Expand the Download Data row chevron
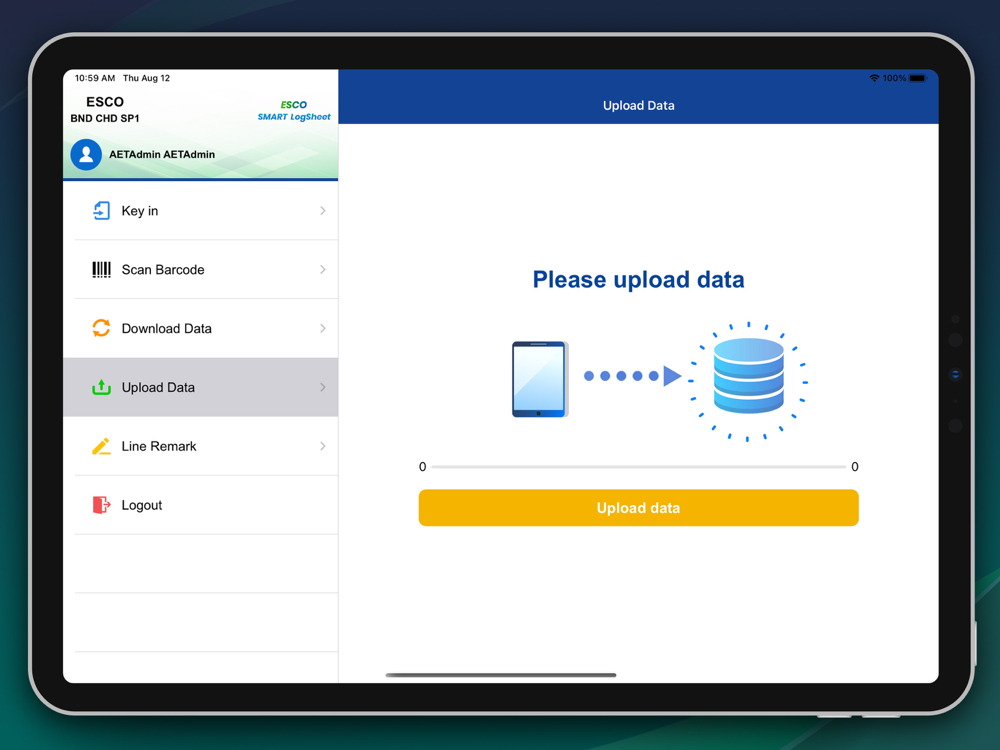1000x750 pixels. pyautogui.click(x=323, y=328)
